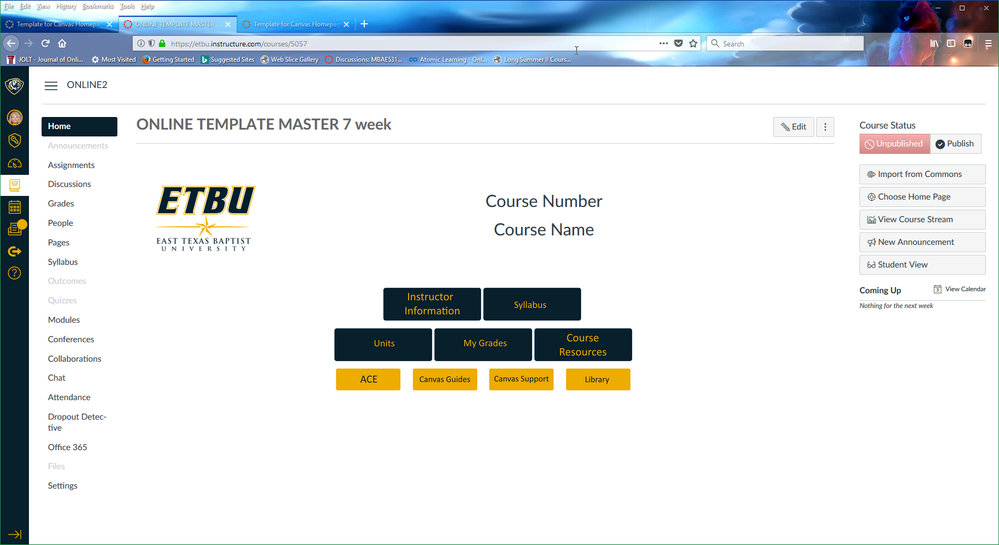Toggle the Firefox sidebar icon
This screenshot has height=545, width=999.
[951, 43]
